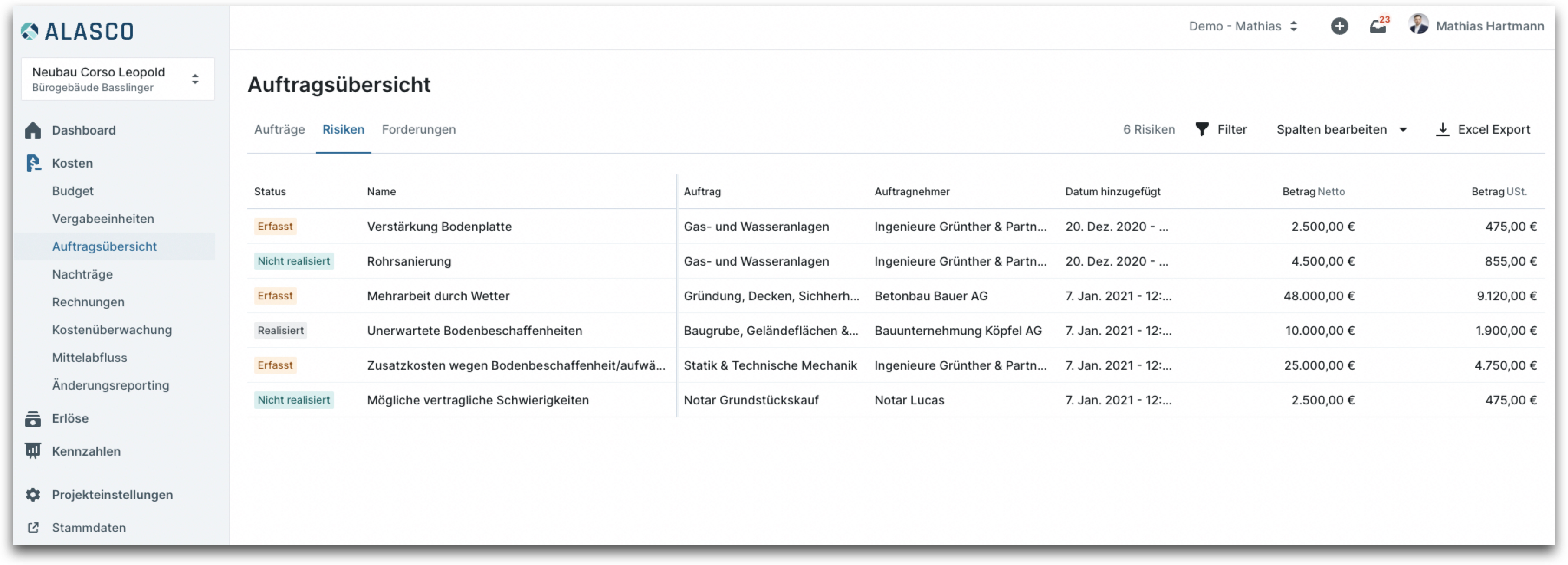Open the Demo - Mathias account switcher
The width and height of the screenshot is (1568, 565).
coord(1243,26)
